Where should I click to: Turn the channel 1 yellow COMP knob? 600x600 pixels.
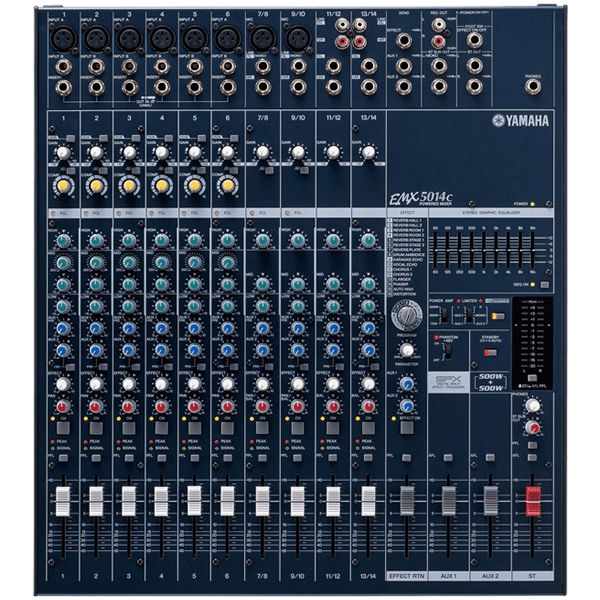point(63,185)
